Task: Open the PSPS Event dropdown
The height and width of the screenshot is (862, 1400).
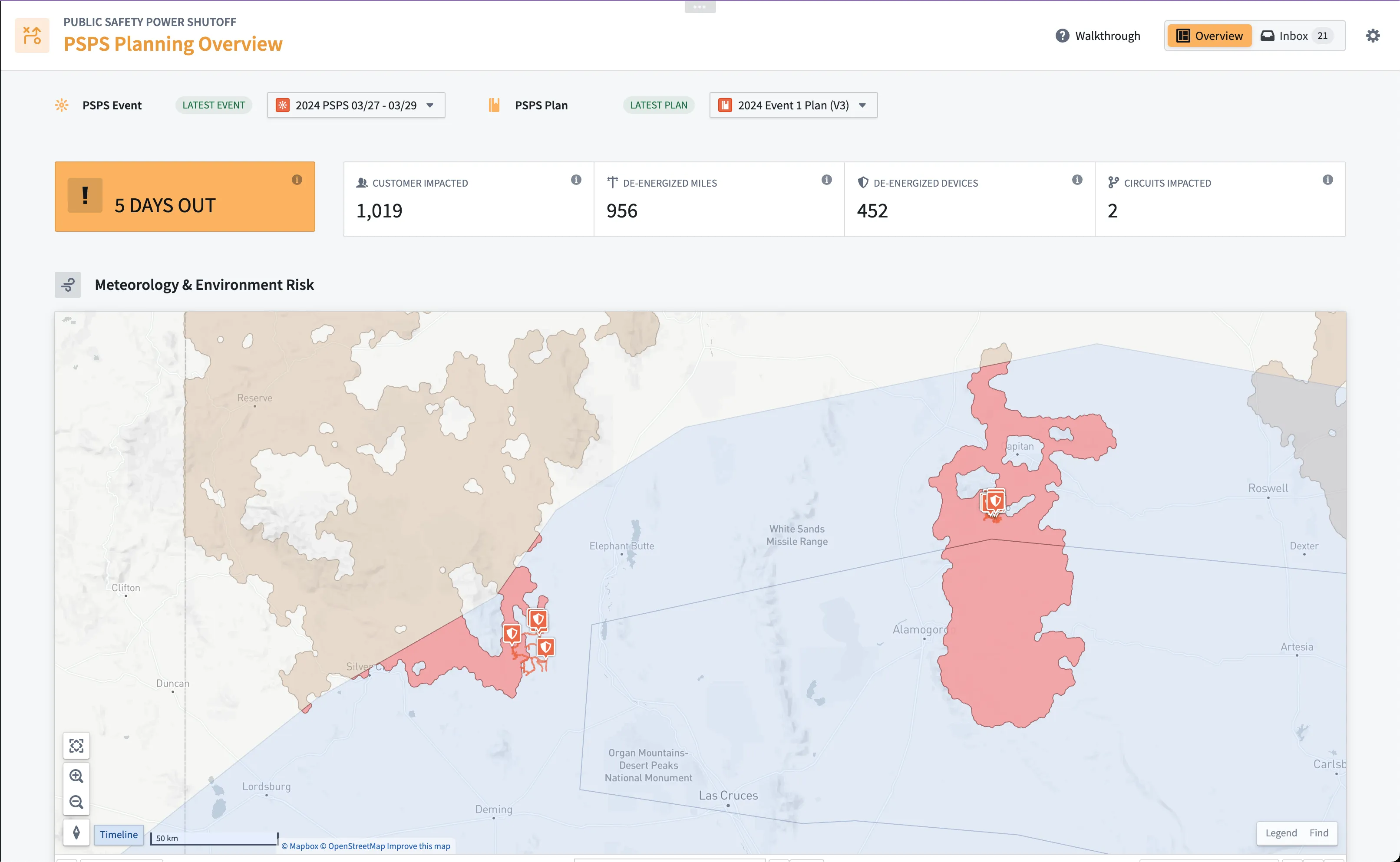Action: click(356, 105)
